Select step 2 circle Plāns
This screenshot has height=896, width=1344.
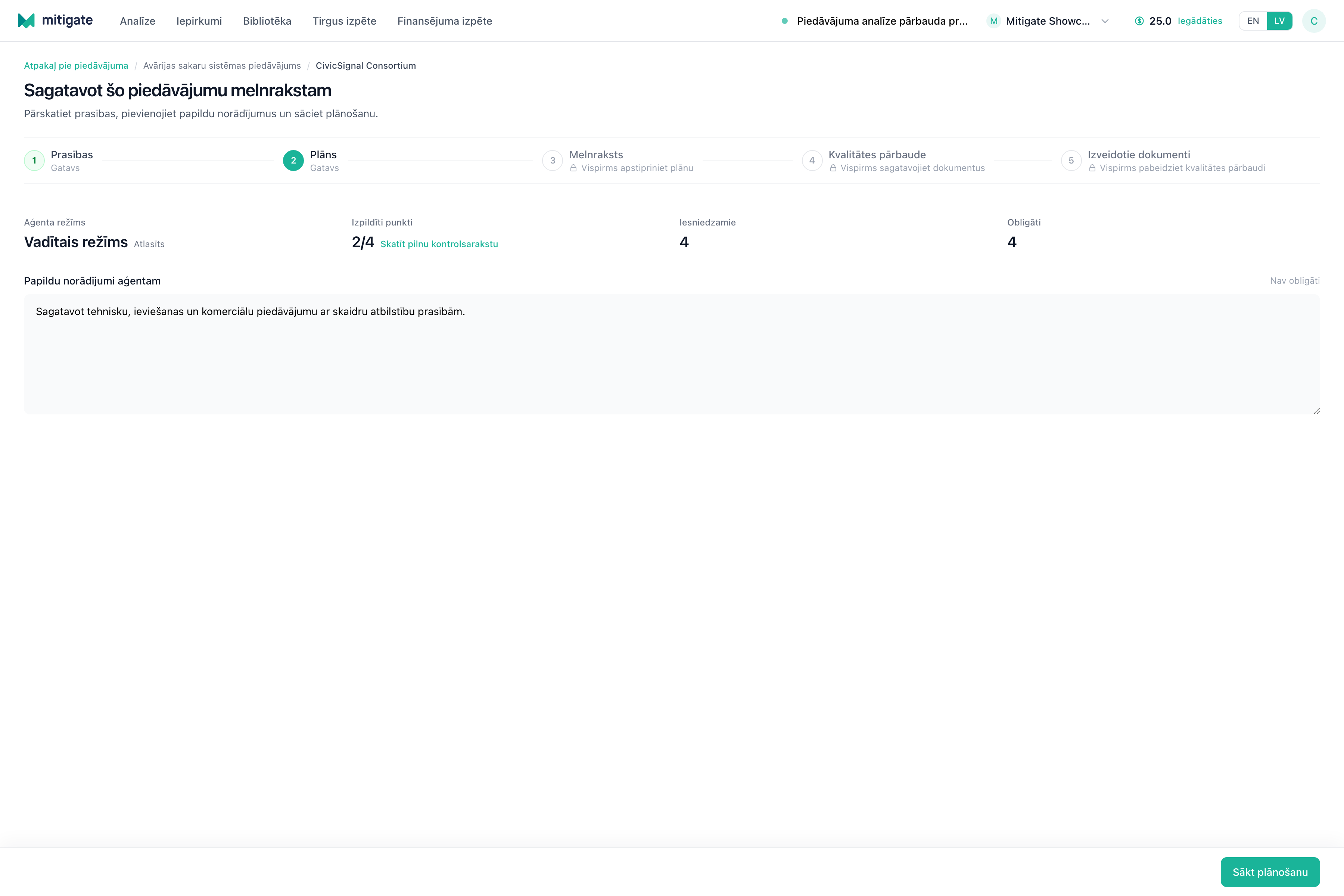pos(293,161)
